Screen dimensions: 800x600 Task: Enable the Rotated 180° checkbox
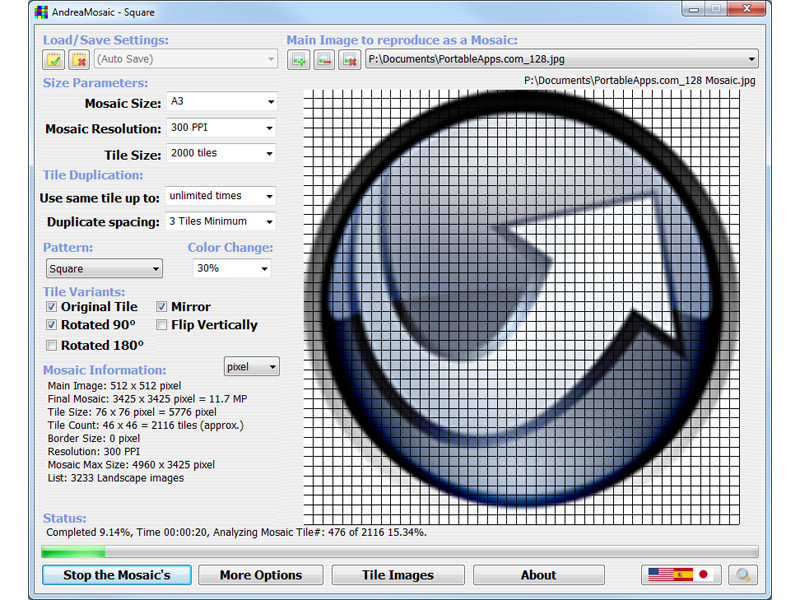point(52,345)
